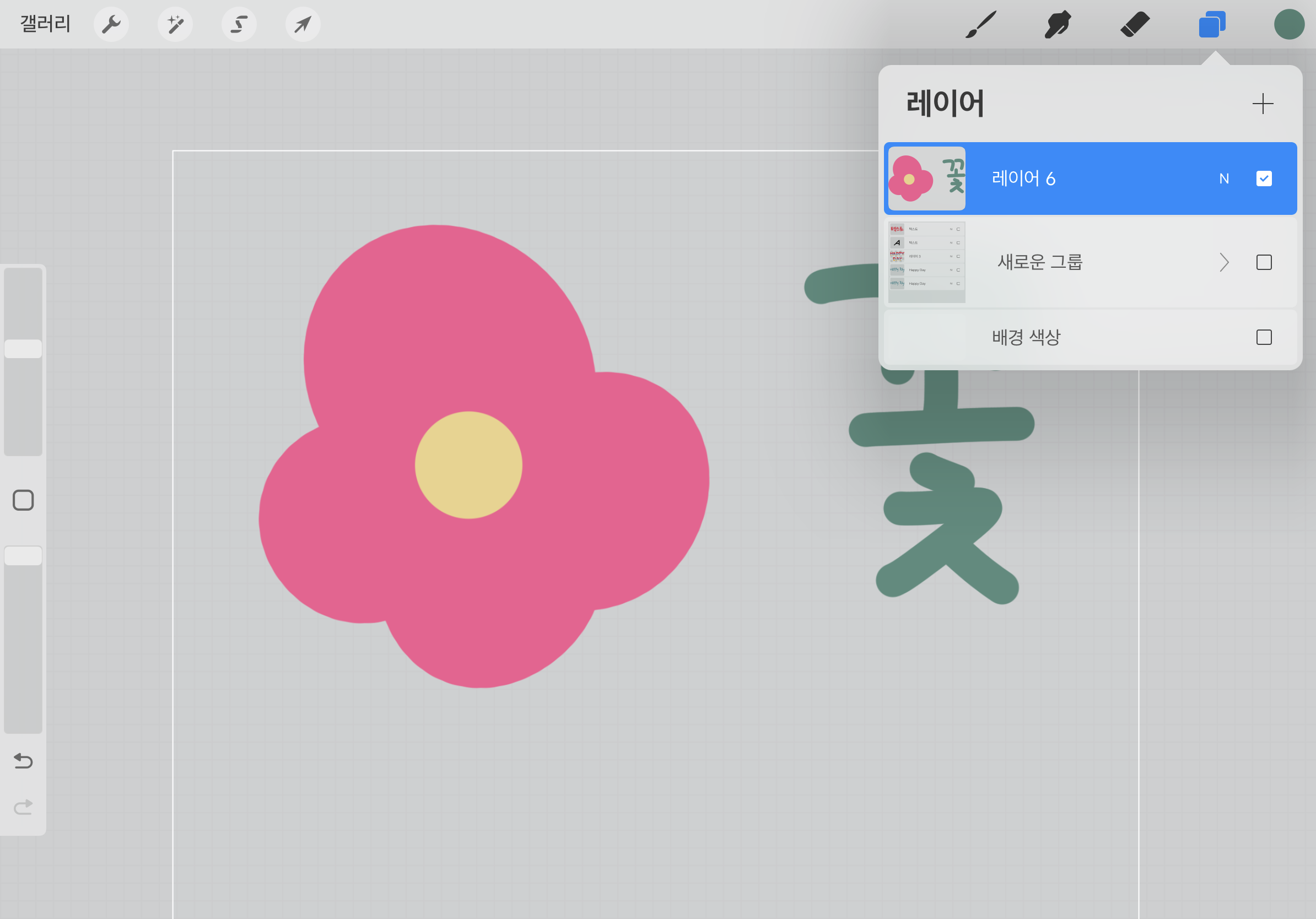Click the 레이어 6 flower thumbnail

click(926, 179)
